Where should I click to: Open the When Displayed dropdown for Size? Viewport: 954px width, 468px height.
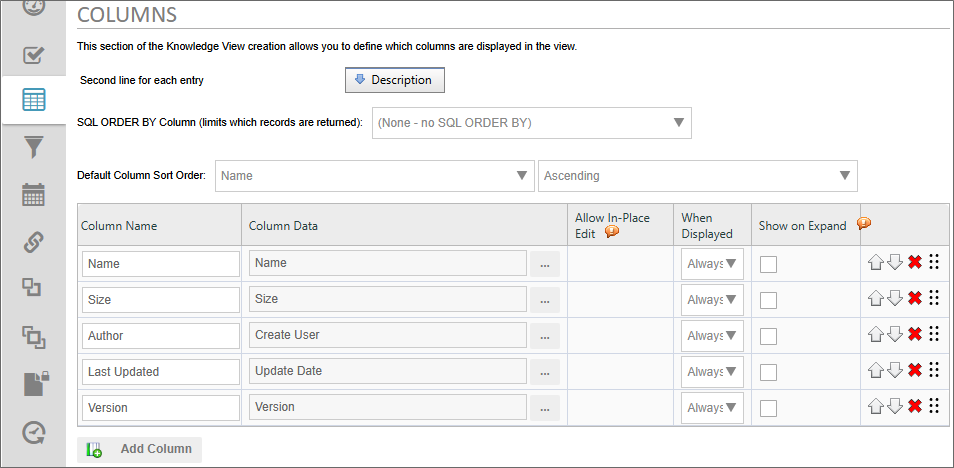click(712, 300)
